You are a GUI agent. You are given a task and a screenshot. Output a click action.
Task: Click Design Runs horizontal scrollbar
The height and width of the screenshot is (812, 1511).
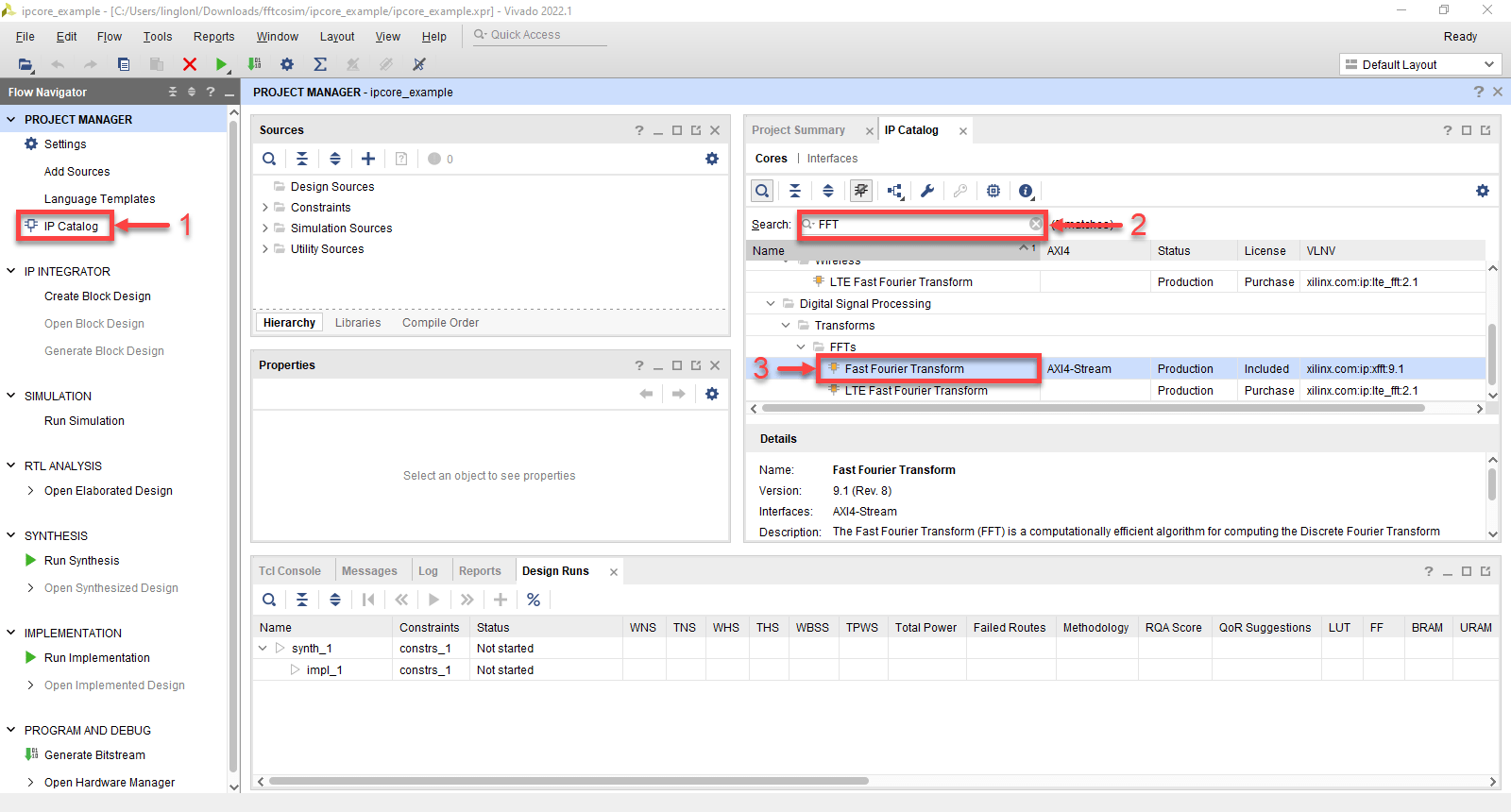569,781
